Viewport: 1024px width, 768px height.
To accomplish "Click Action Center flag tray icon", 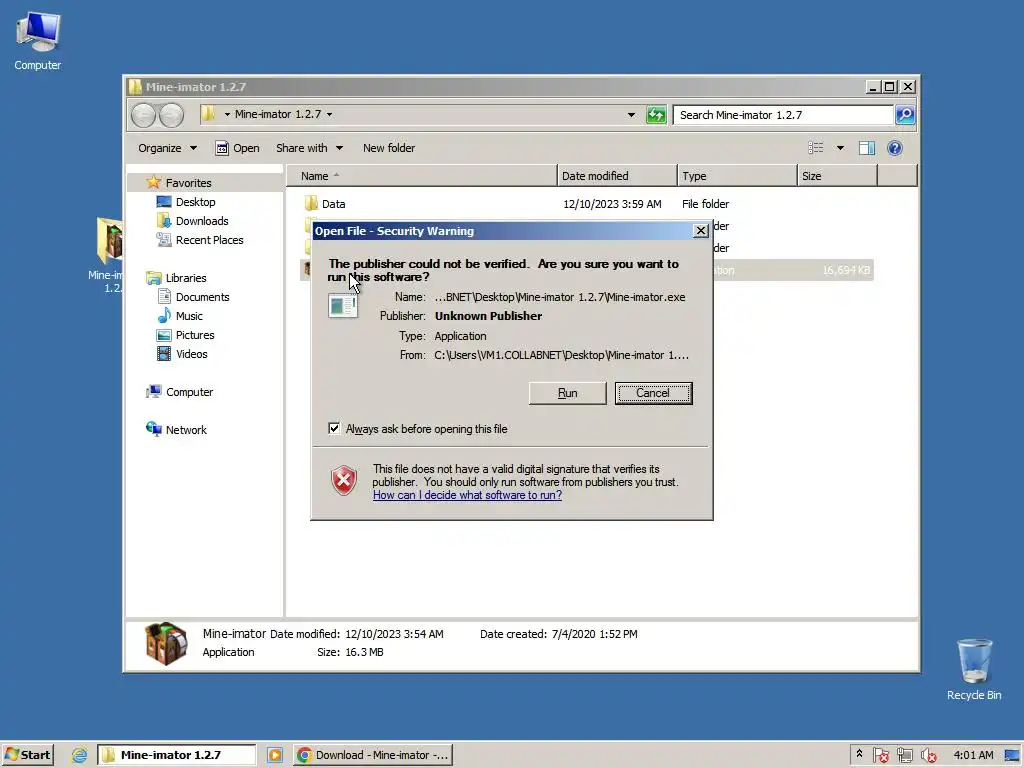I will point(880,755).
